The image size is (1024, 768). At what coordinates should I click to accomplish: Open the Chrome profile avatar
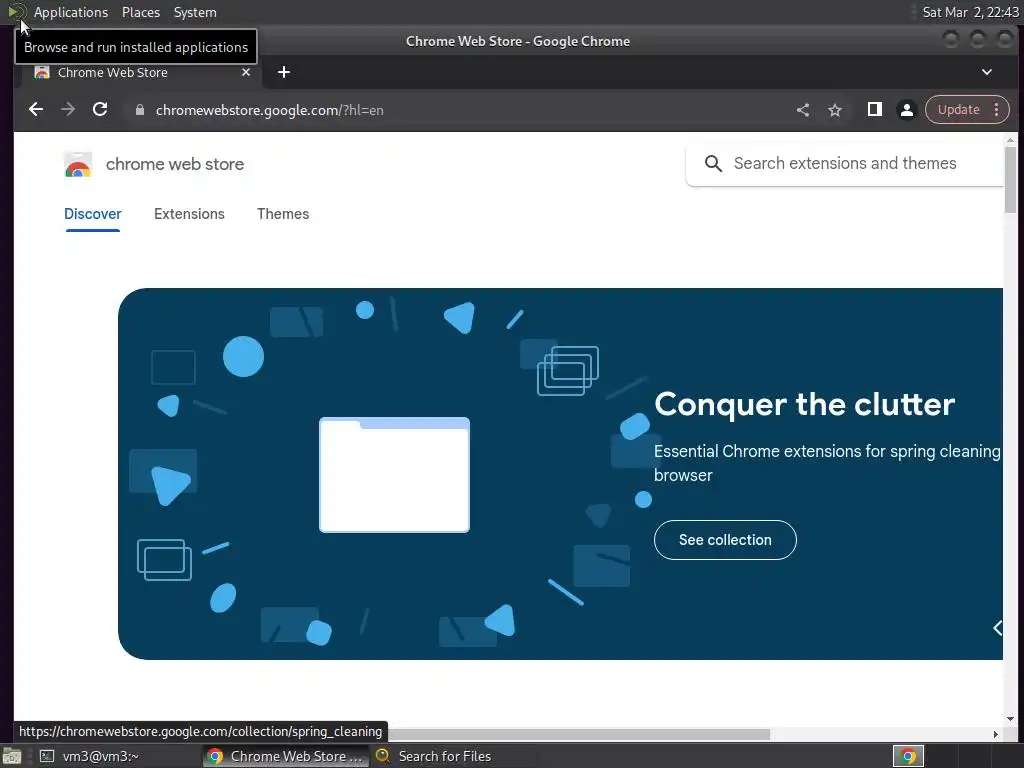[x=906, y=110]
